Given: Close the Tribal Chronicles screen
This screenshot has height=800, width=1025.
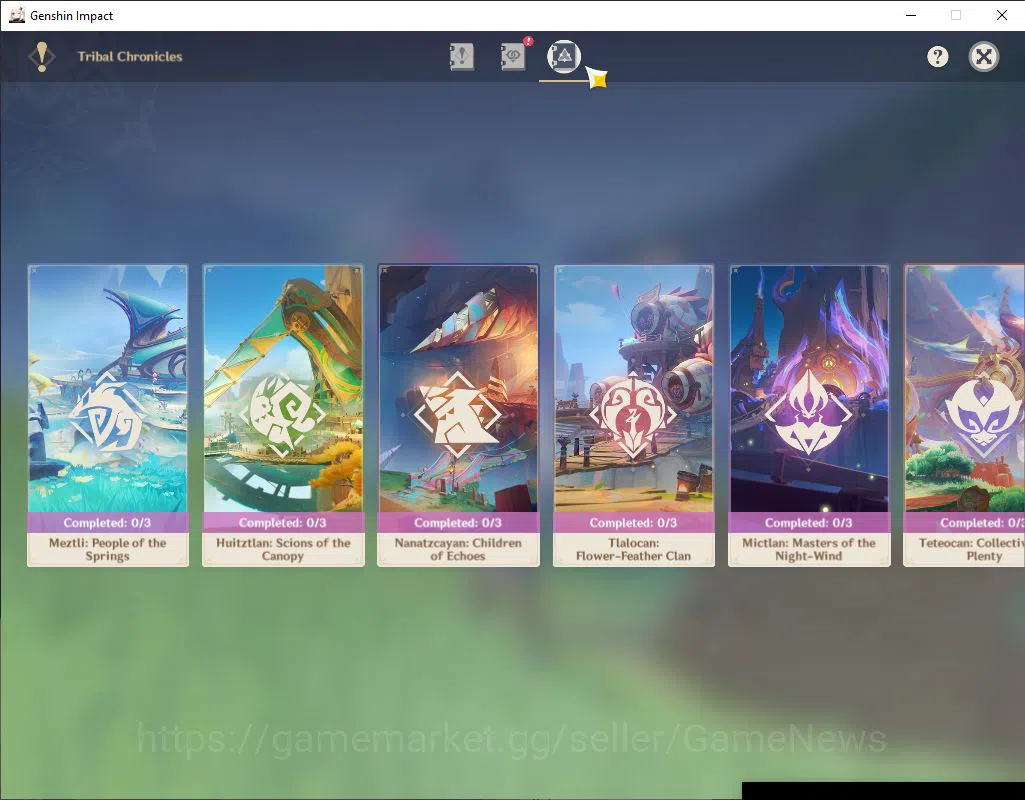Looking at the screenshot, I should tap(983, 57).
